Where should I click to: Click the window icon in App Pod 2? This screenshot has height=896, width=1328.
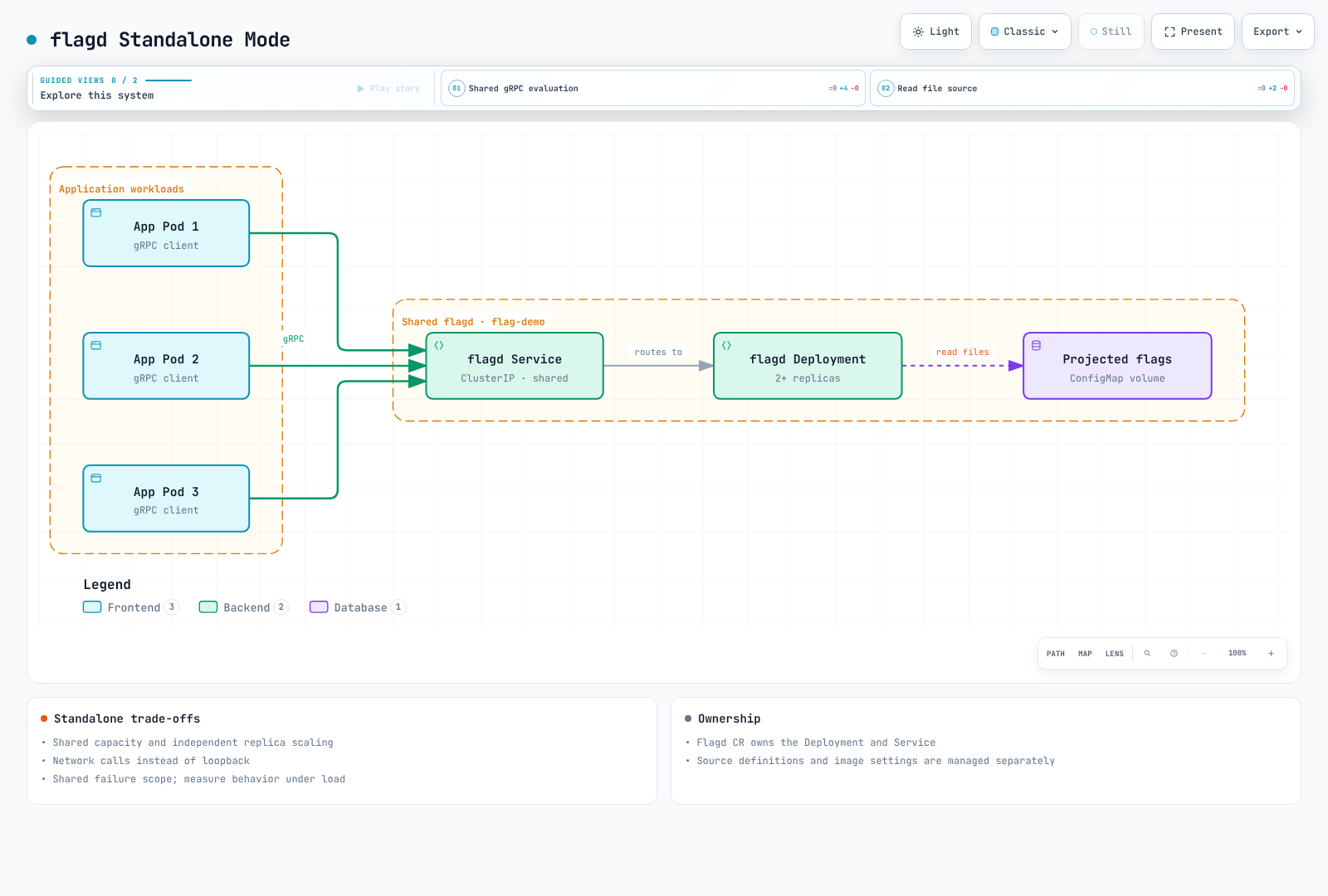click(96, 346)
